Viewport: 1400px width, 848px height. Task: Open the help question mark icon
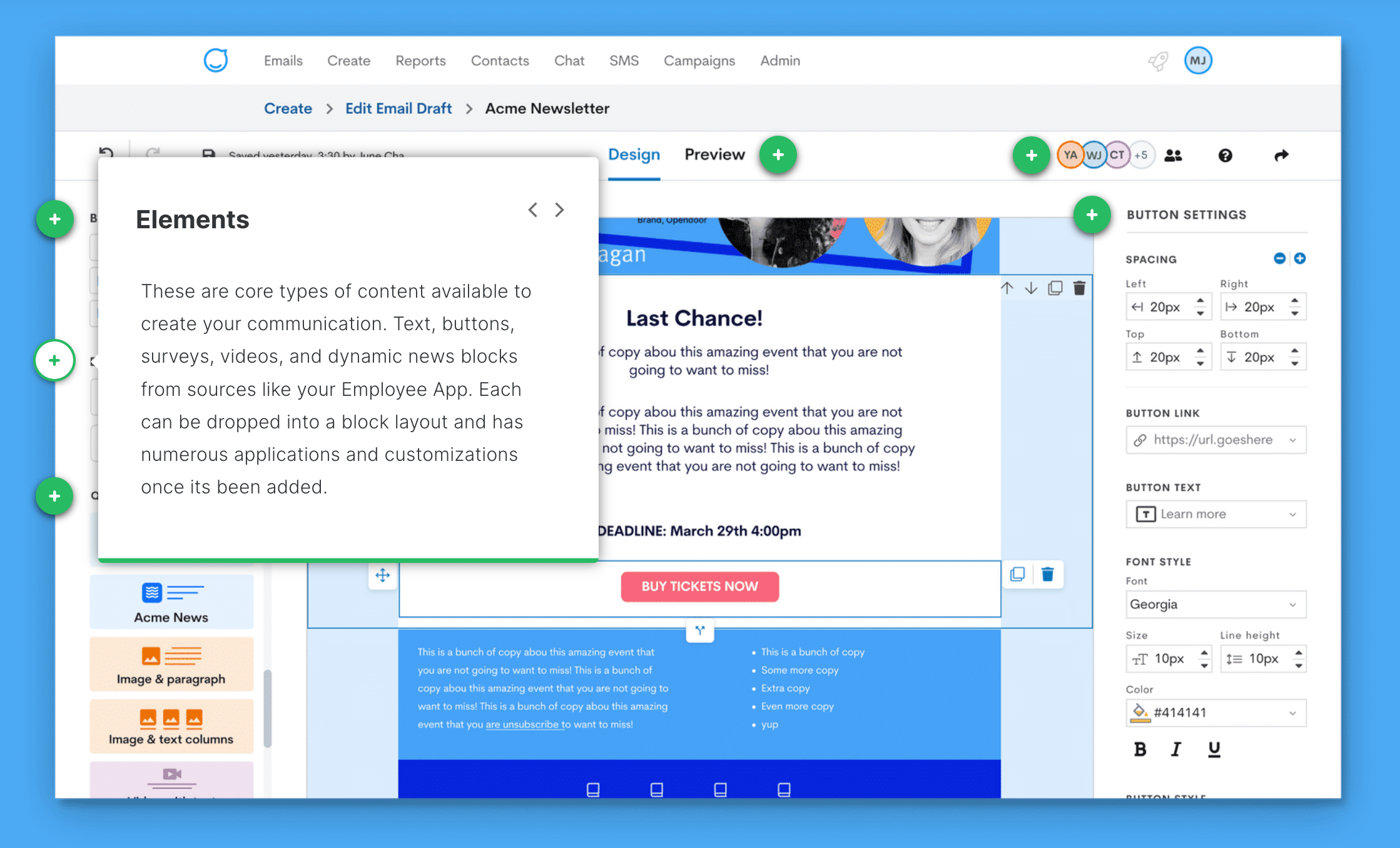pos(1225,155)
